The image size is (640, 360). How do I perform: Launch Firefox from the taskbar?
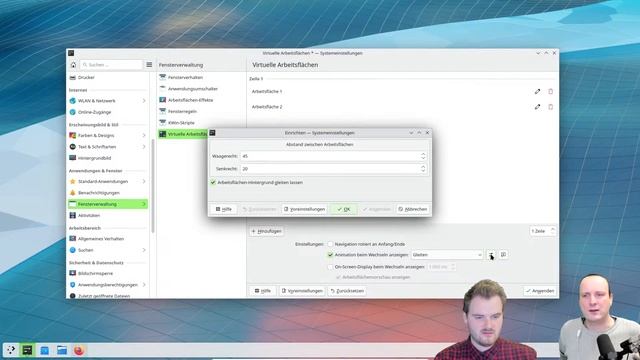[79, 350]
